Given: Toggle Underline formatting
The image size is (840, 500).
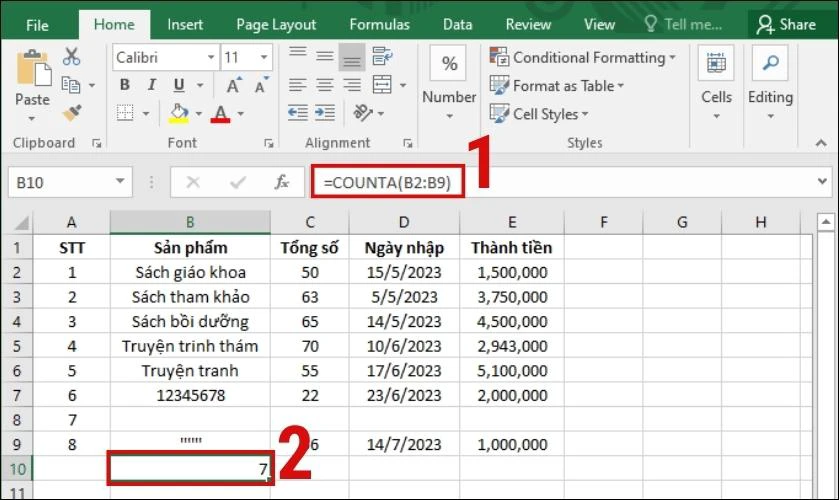Looking at the screenshot, I should click(x=179, y=85).
